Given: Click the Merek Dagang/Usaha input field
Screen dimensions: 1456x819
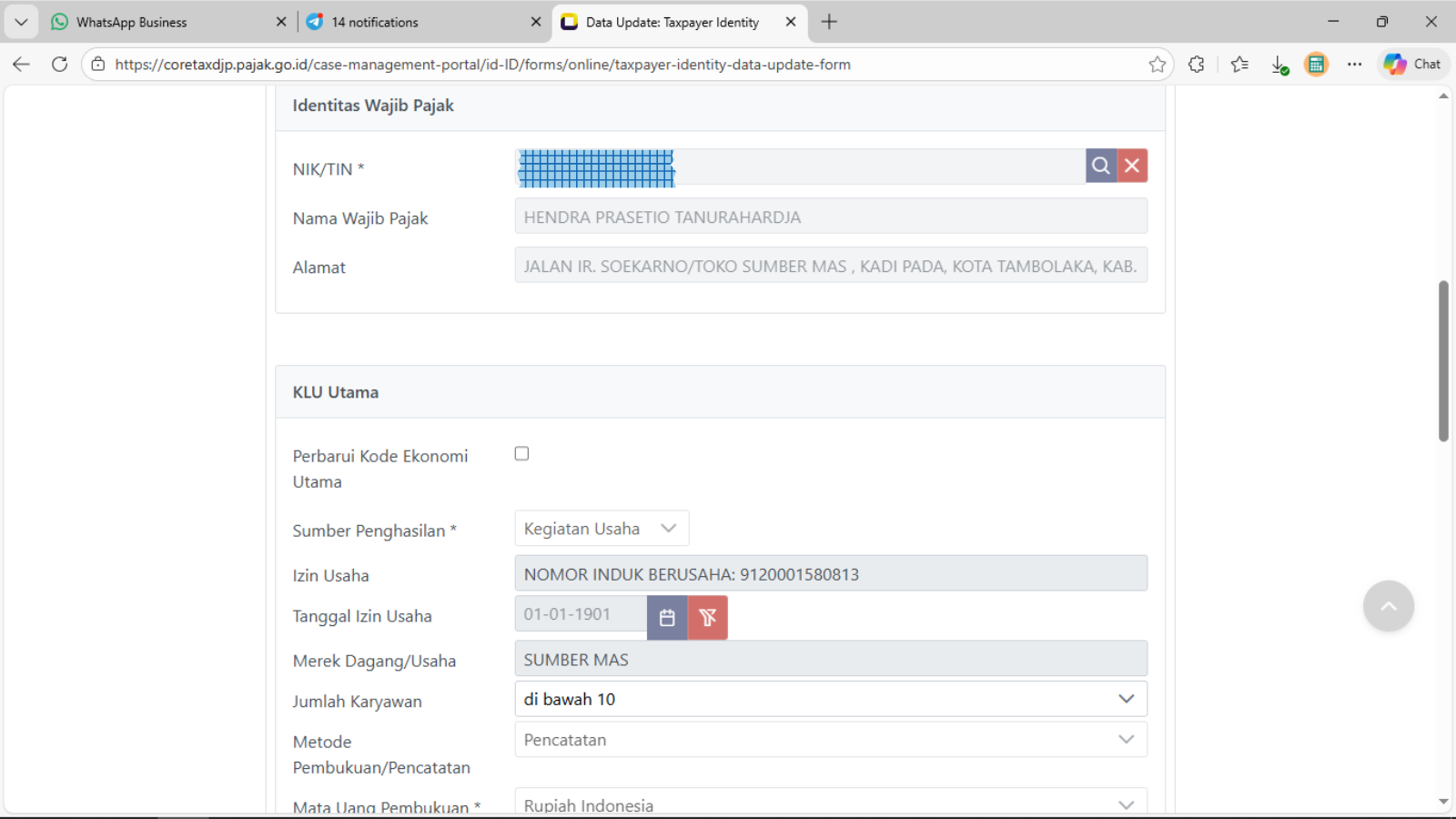Looking at the screenshot, I should [830, 659].
